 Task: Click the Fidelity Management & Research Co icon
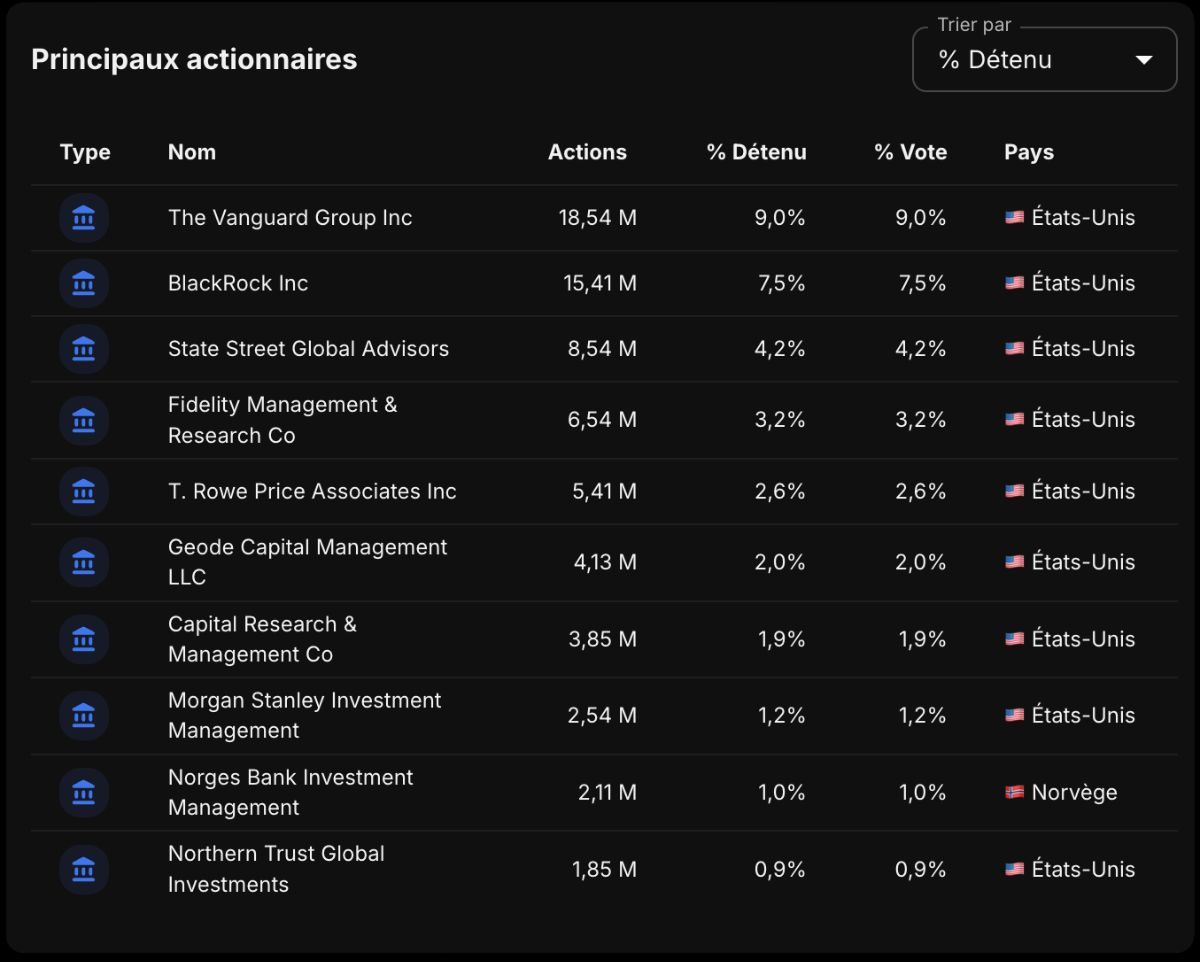(84, 420)
